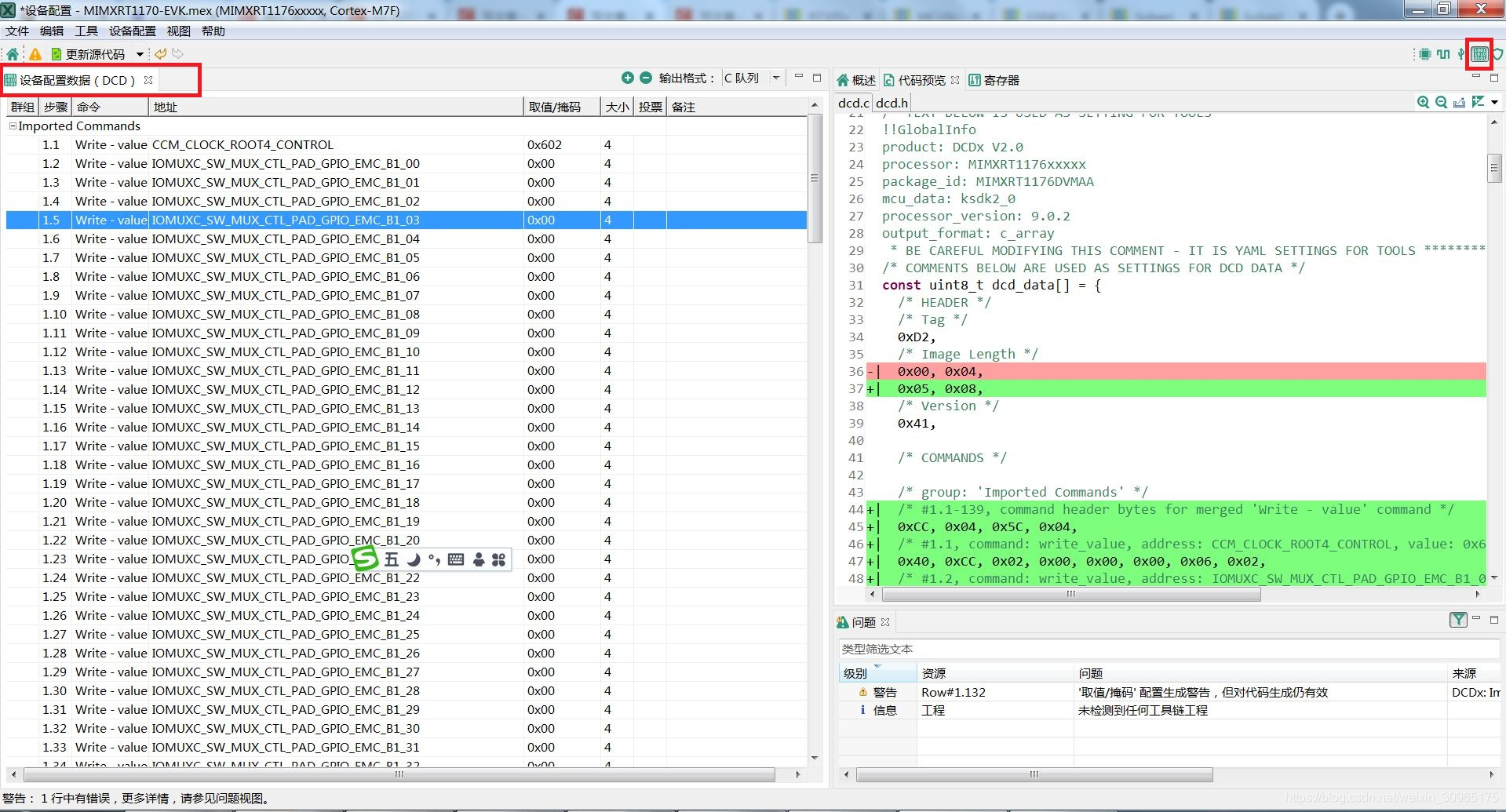Click the Sogou keyboard icon
The image size is (1506, 812).
tap(456, 559)
